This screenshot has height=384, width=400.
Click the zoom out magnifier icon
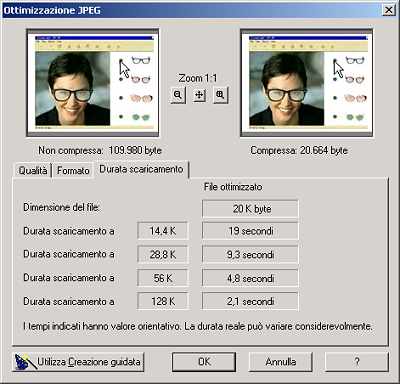click(178, 95)
